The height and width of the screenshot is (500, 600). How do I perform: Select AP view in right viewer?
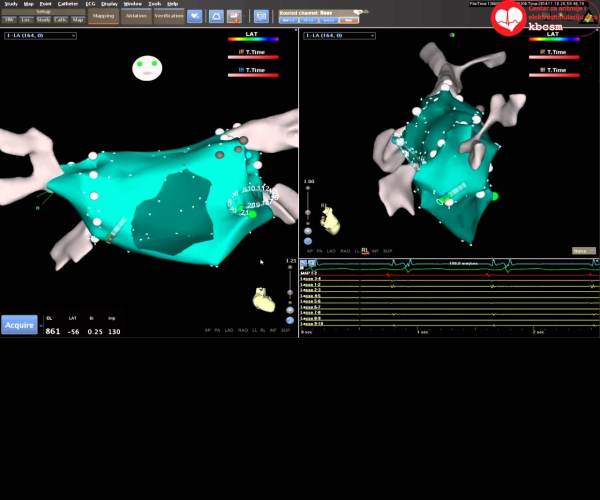coord(310,251)
